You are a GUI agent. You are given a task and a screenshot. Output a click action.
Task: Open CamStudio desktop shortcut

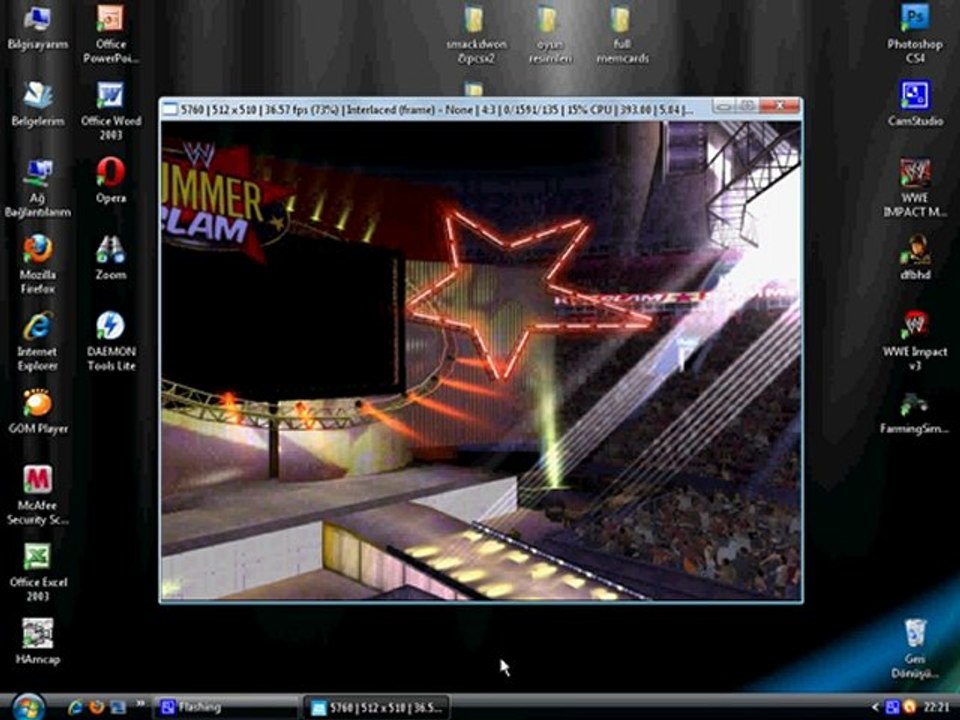tap(915, 103)
